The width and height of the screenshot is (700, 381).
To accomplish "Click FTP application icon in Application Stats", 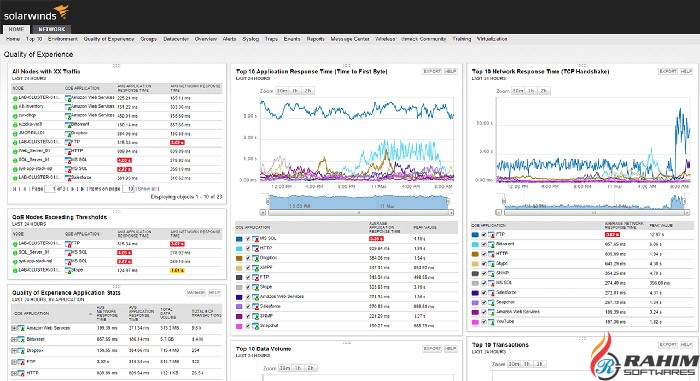I will tap(21, 362).
